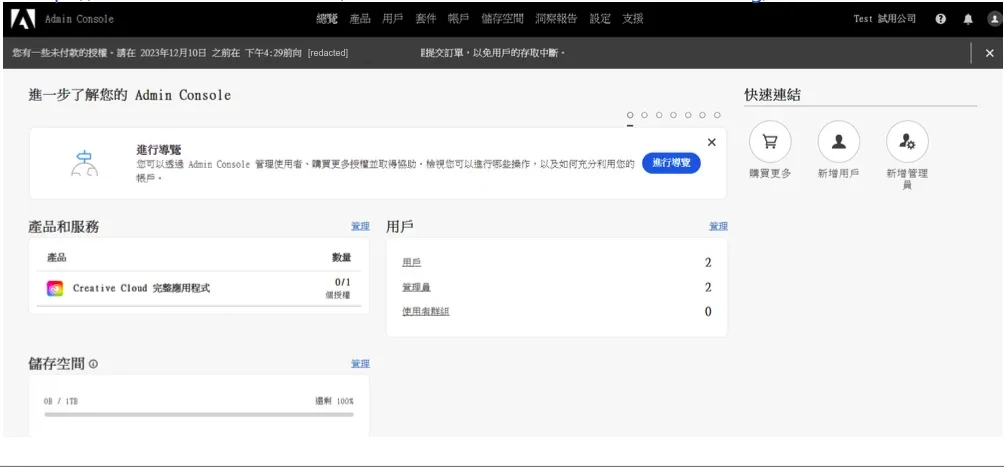Click the 0B / 1TB storage text

pos(61,401)
